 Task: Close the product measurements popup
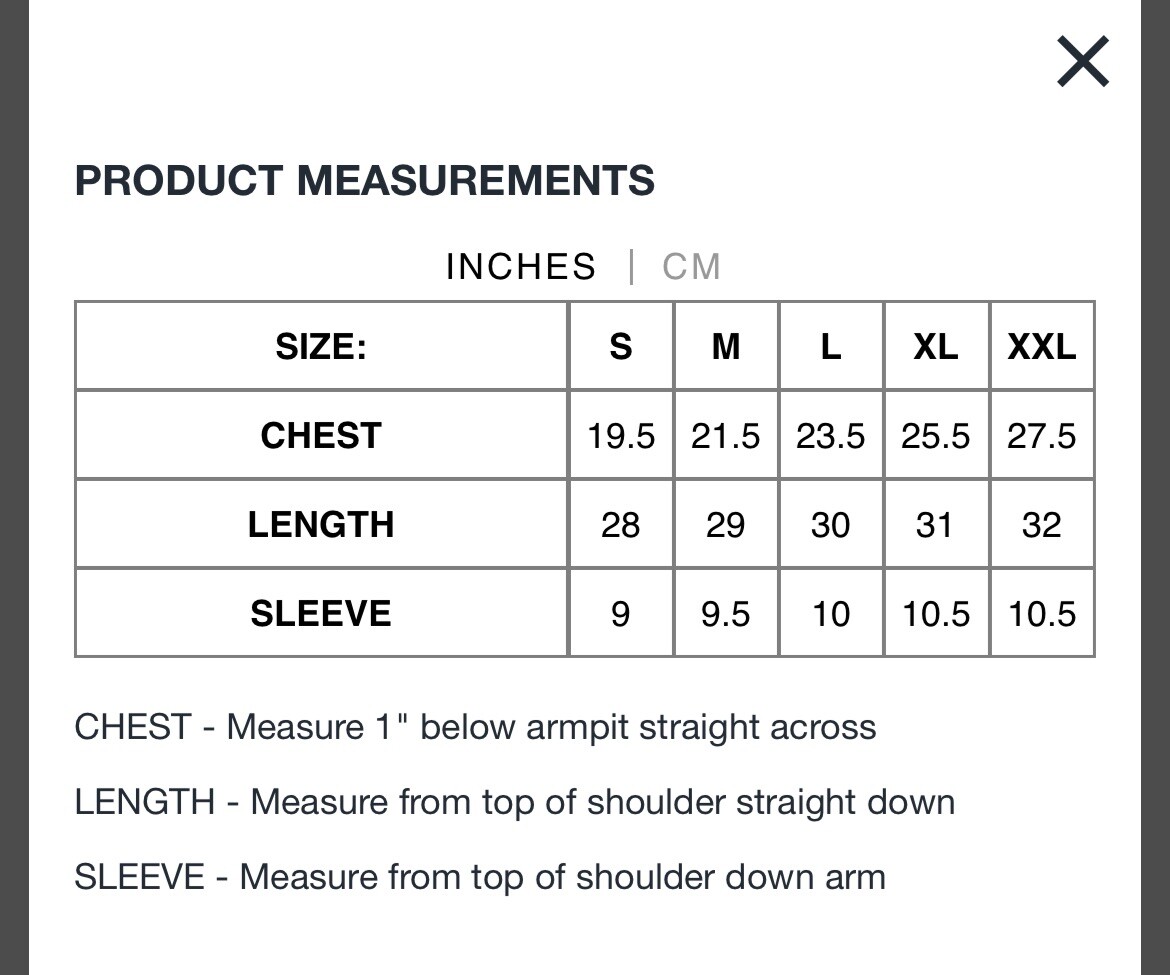click(x=1083, y=61)
